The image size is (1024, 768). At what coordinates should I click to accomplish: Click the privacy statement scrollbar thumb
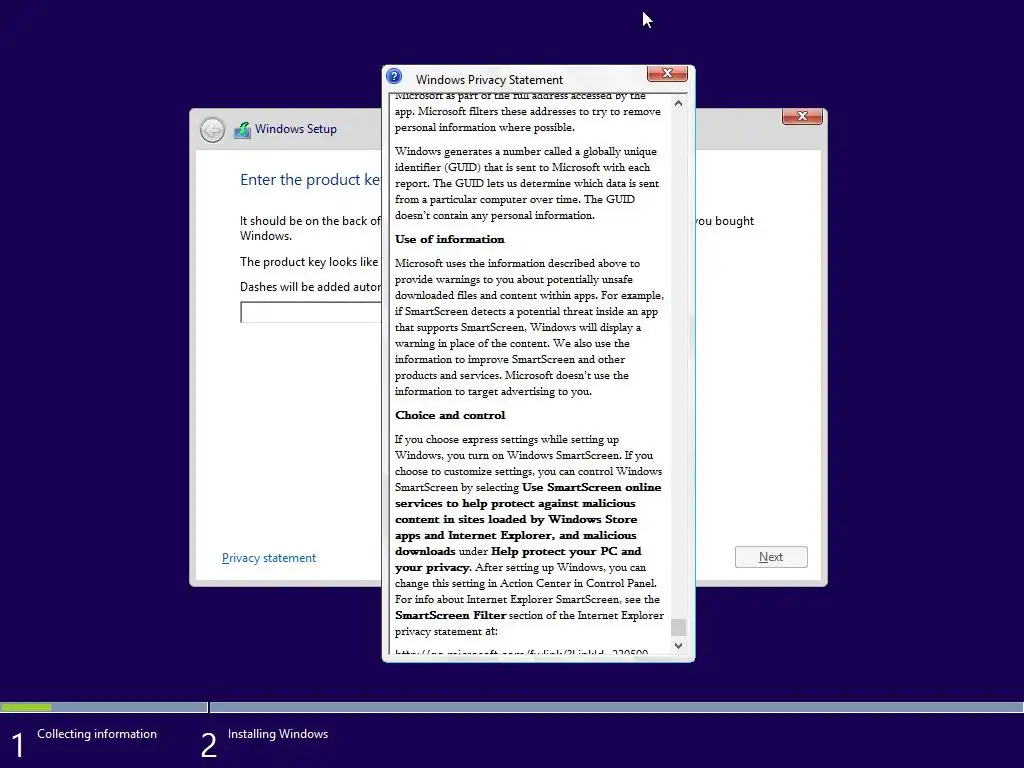679,627
